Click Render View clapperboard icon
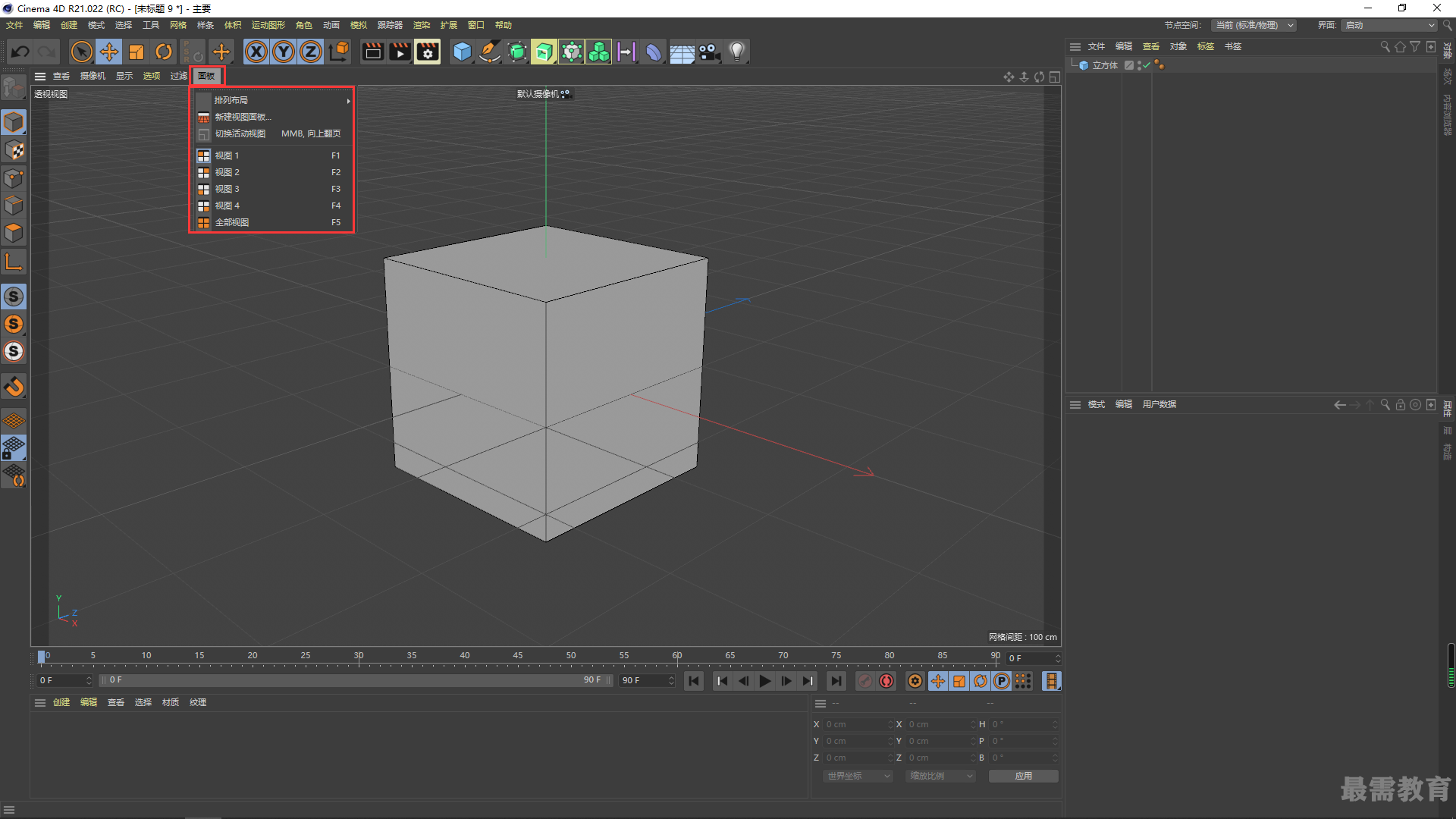 (x=372, y=52)
